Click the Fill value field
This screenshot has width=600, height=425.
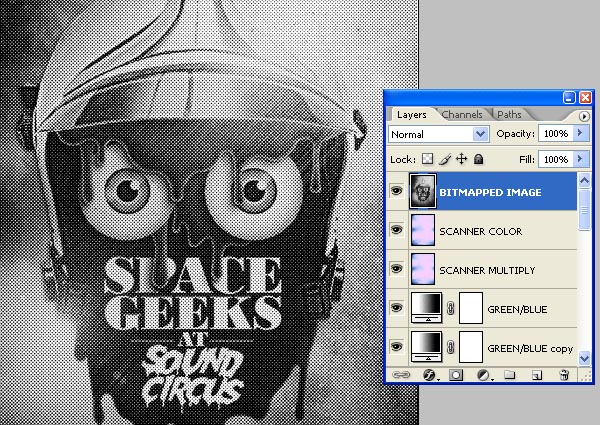click(556, 159)
